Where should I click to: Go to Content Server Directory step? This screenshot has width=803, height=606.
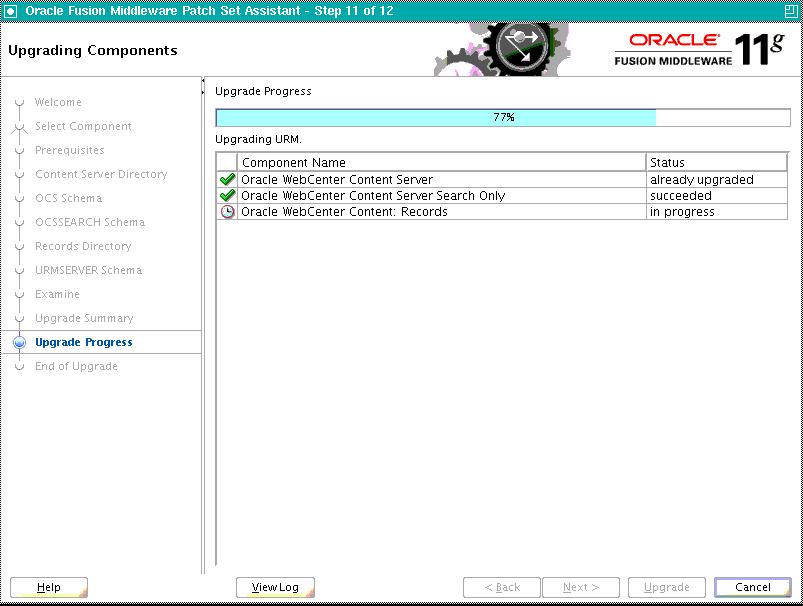point(101,174)
